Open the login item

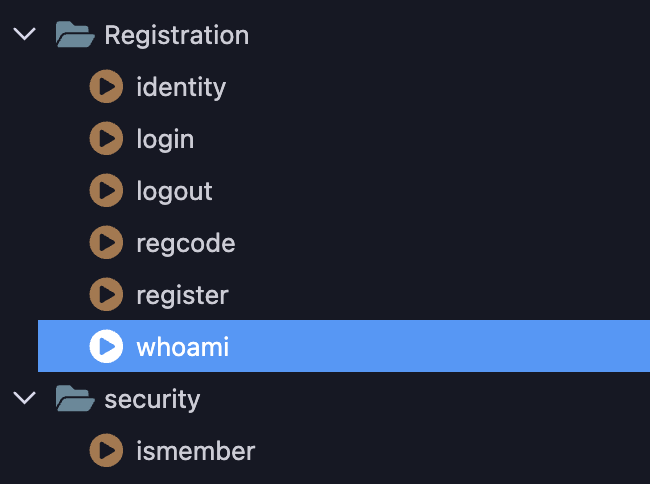[x=165, y=139]
